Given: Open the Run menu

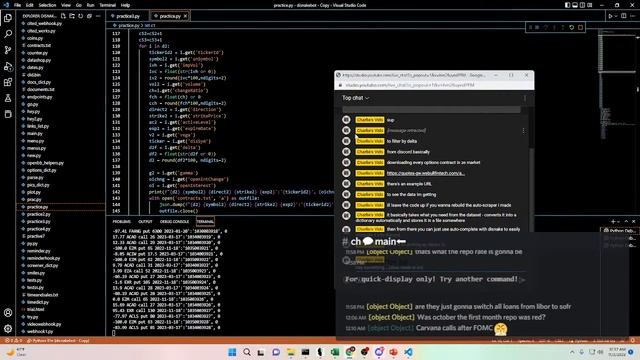Looking at the screenshot, I should 90,5.
